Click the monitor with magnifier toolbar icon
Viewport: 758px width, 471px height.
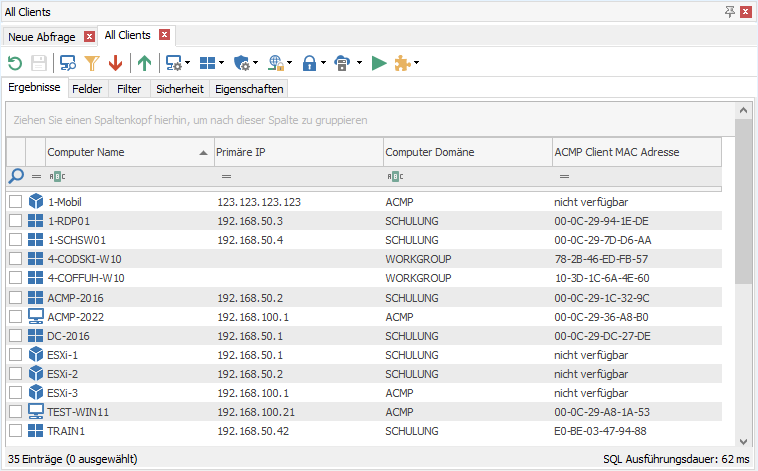[x=68, y=64]
